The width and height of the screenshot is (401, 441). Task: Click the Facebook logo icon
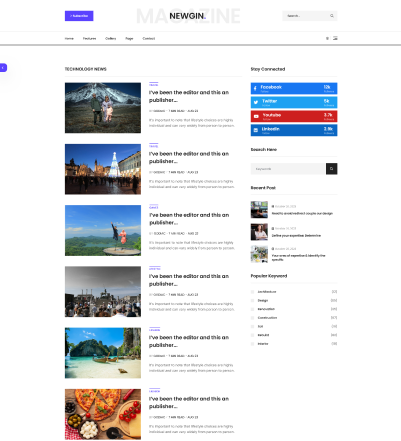coord(255,89)
